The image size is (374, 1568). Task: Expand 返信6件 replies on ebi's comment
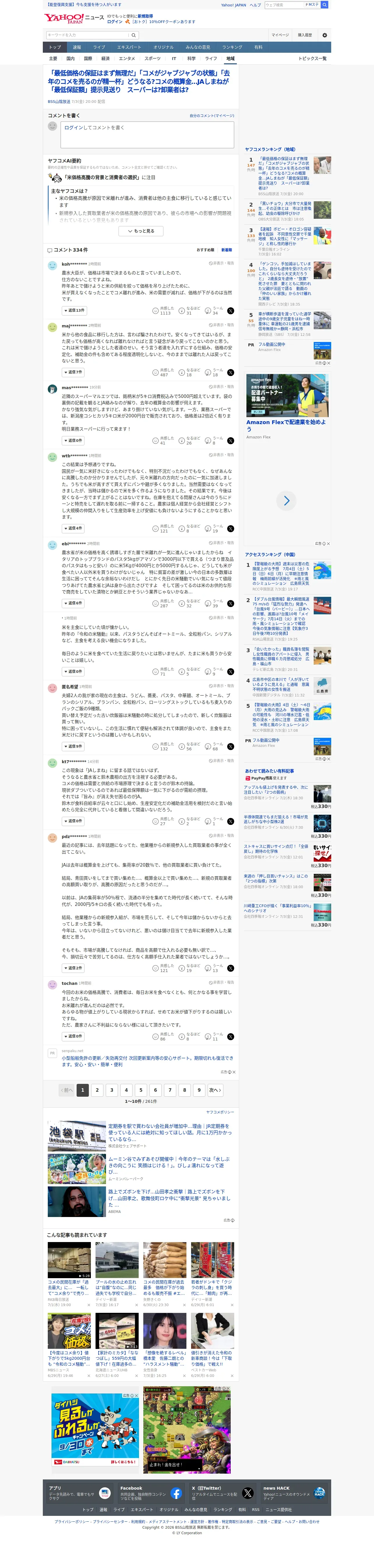[73, 603]
